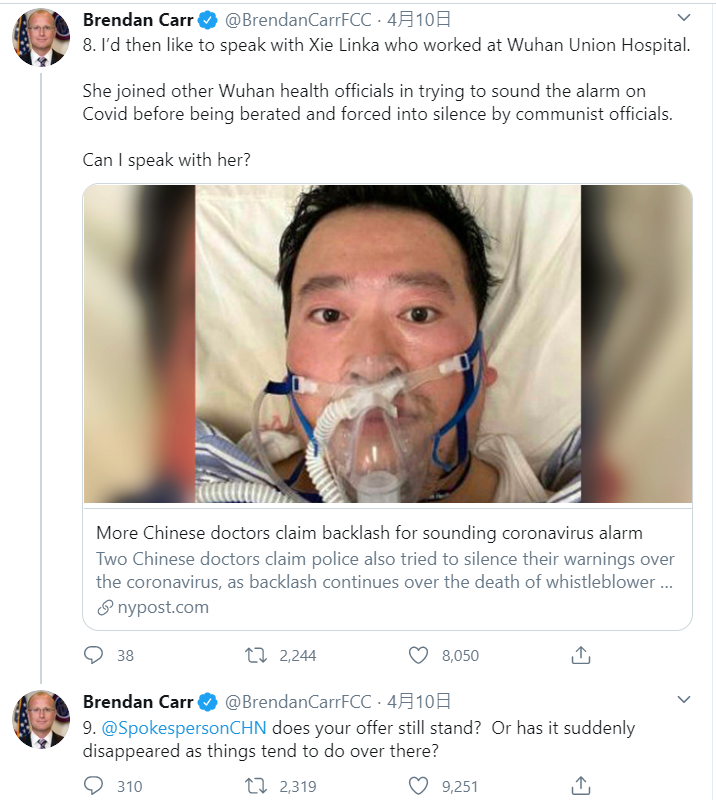Click the 4月10日 timestamp on tweet 8

(x=419, y=19)
